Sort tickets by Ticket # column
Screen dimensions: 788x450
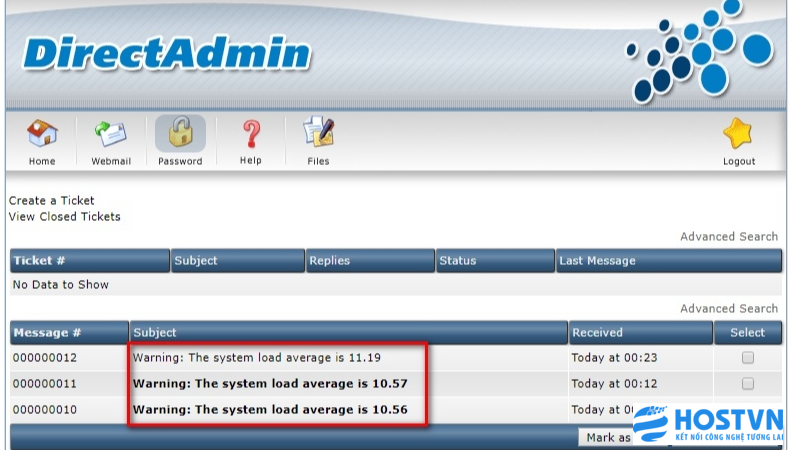(x=89, y=260)
